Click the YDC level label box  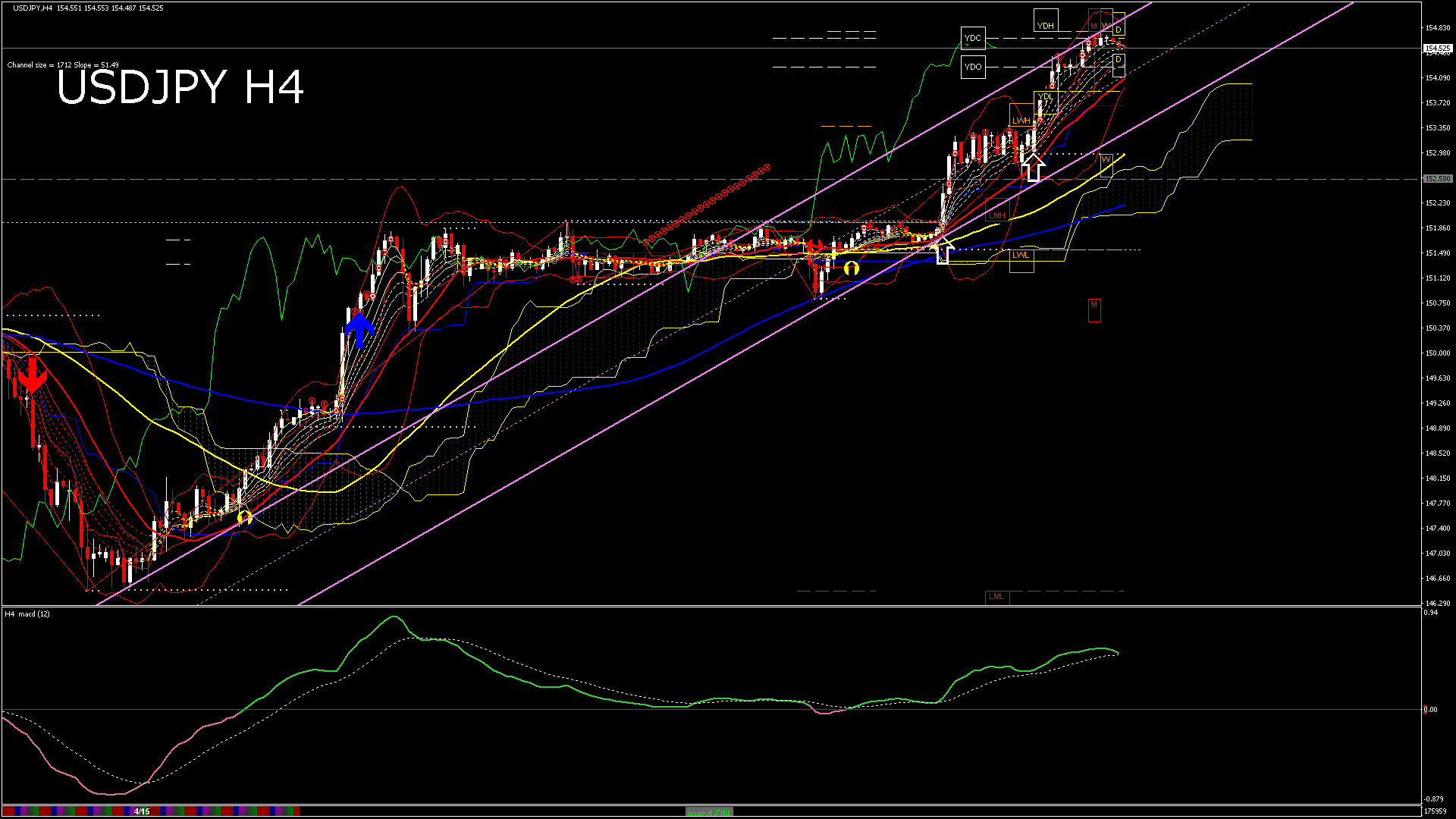tap(973, 38)
